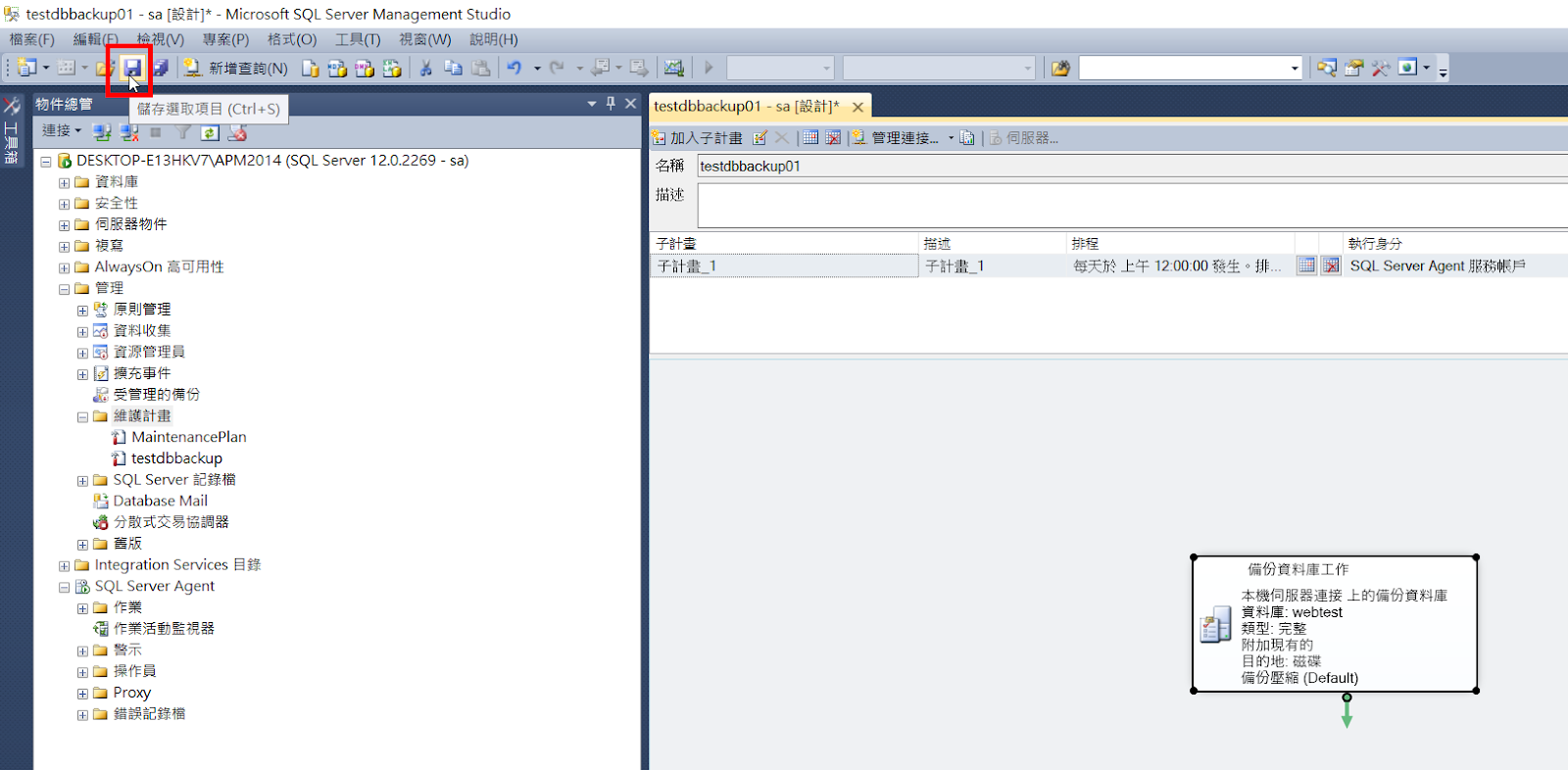The image size is (1568, 770).
Task: Open the 專案(P) menu
Action: (225, 39)
